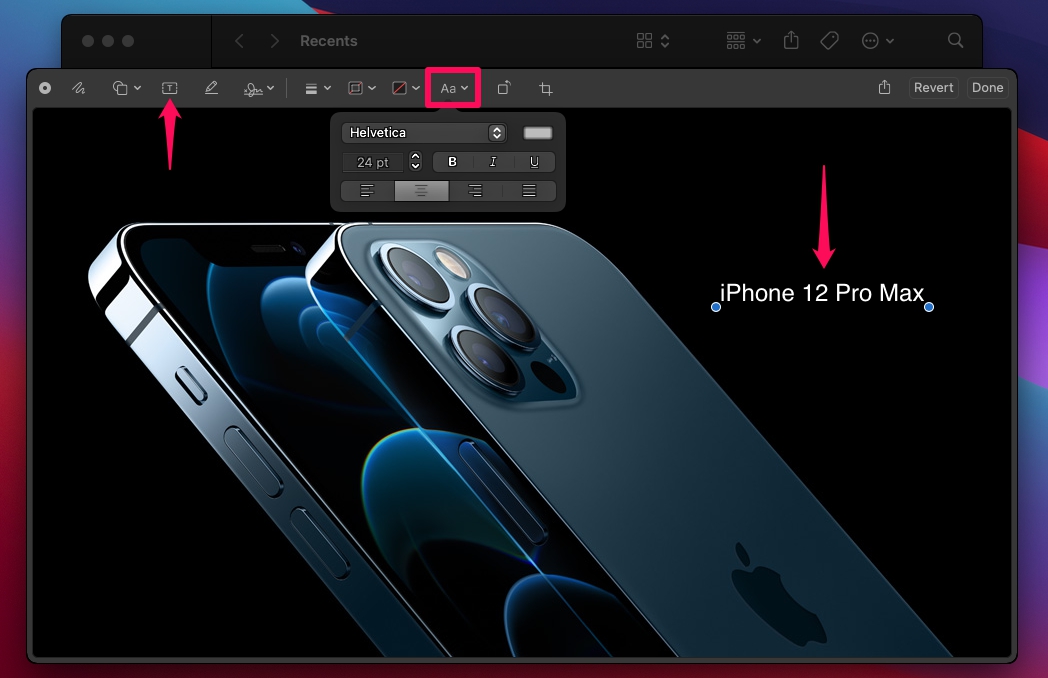
Task: Click the Rotate icon in the toolbar
Action: pos(504,88)
